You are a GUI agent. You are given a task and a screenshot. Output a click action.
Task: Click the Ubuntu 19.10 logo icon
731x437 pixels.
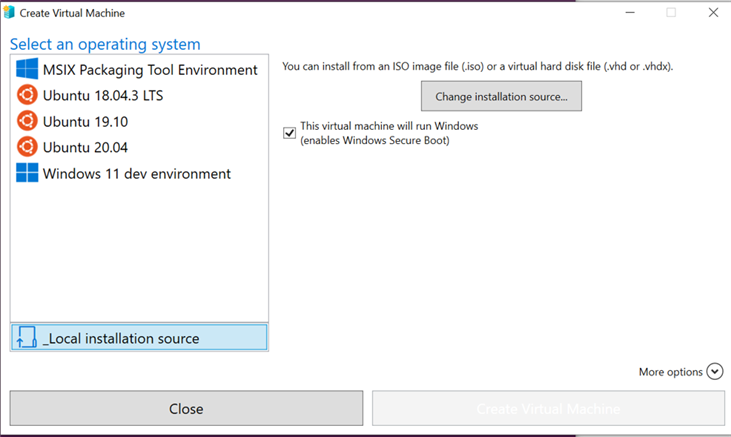[x=27, y=121]
